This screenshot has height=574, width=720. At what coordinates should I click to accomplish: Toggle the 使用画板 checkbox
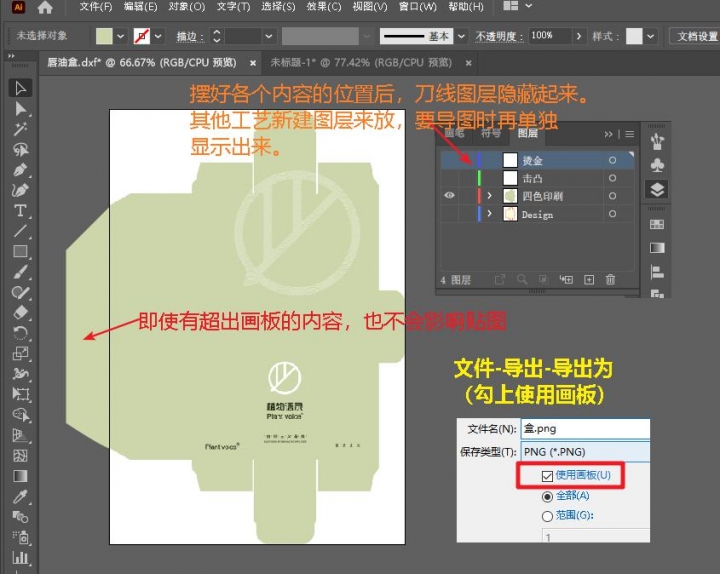tap(546, 475)
